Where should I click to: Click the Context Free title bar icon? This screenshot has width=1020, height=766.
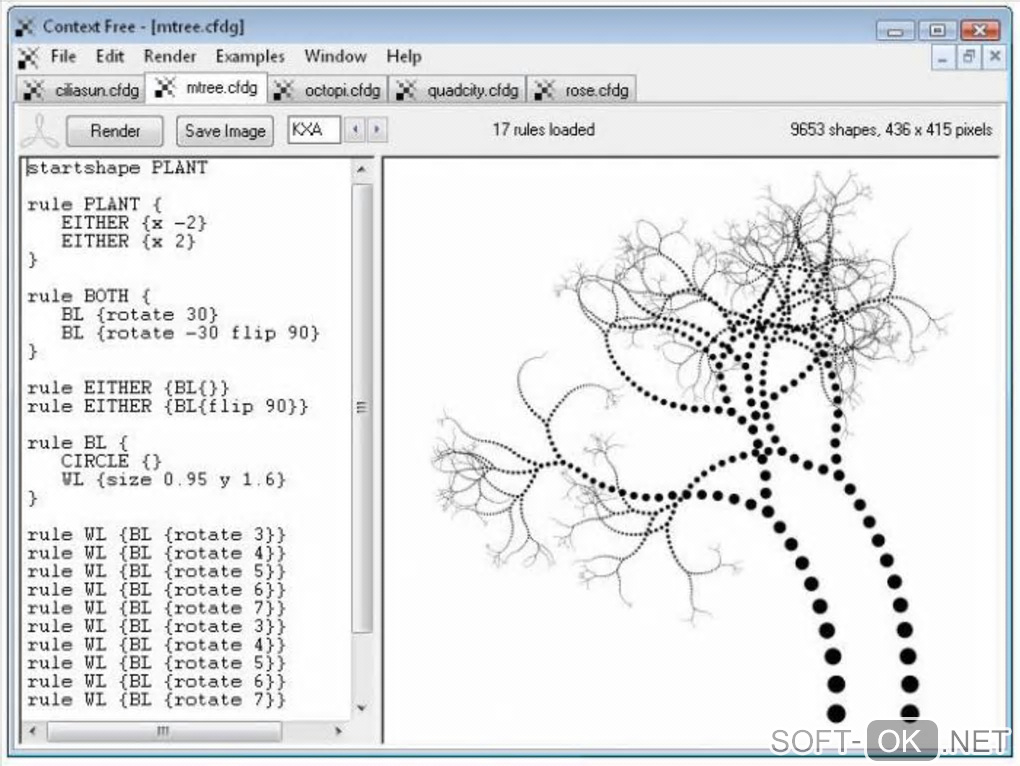pyautogui.click(x=25, y=27)
